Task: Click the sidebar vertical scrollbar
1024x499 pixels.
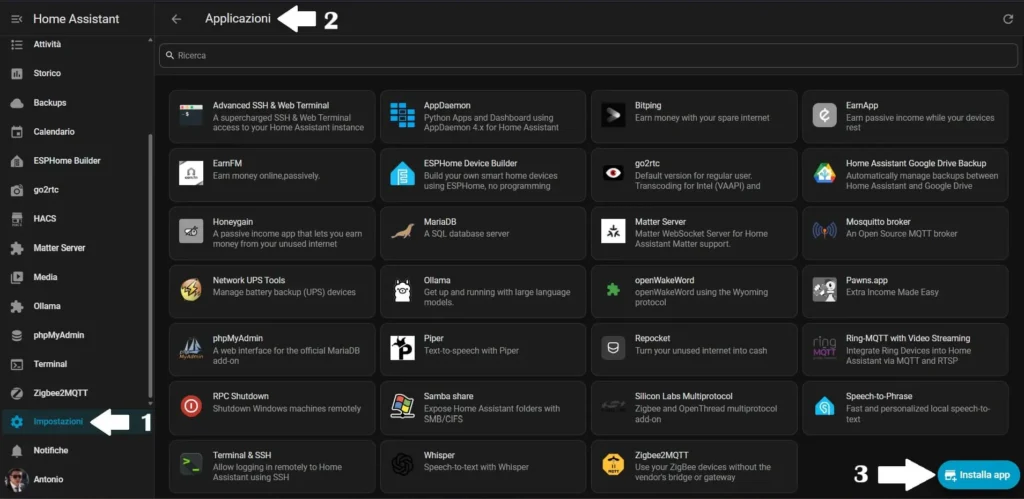Action: (151, 265)
